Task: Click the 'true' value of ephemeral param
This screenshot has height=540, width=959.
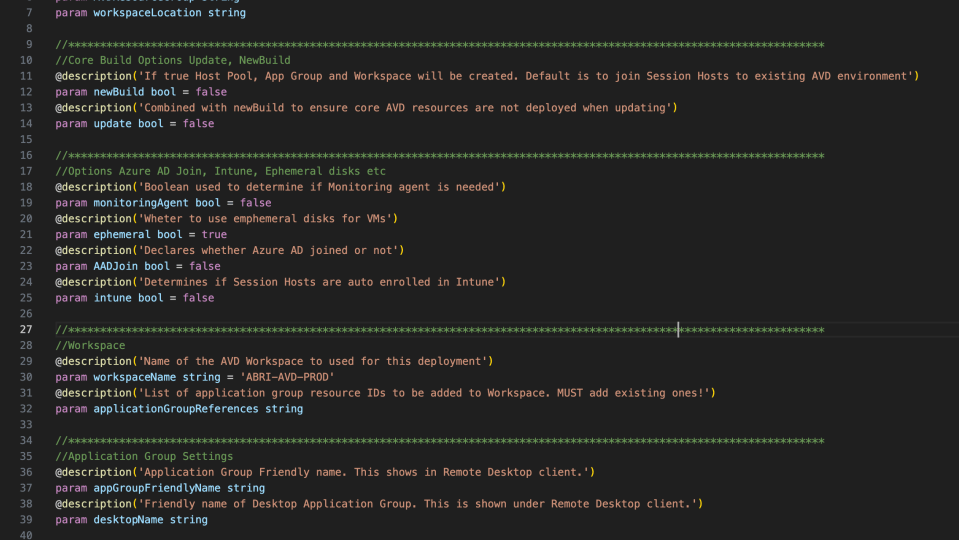Action: point(213,235)
